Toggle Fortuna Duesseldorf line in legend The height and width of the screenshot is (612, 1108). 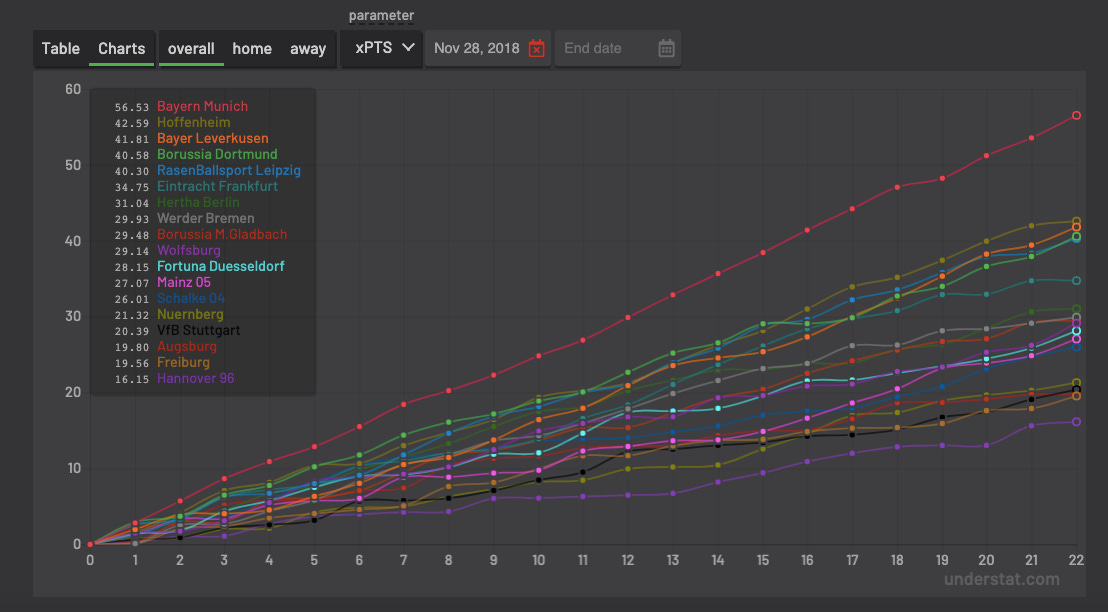220,266
